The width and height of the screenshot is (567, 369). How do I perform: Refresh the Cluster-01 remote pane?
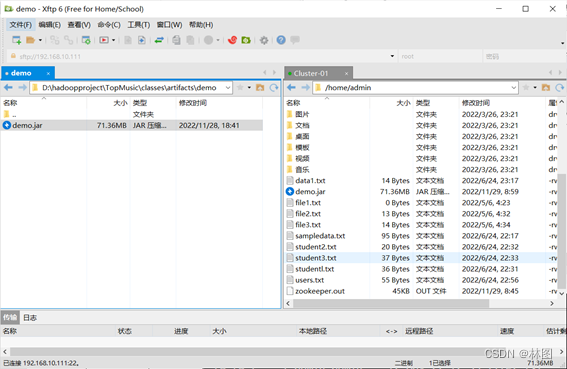pos(560,88)
